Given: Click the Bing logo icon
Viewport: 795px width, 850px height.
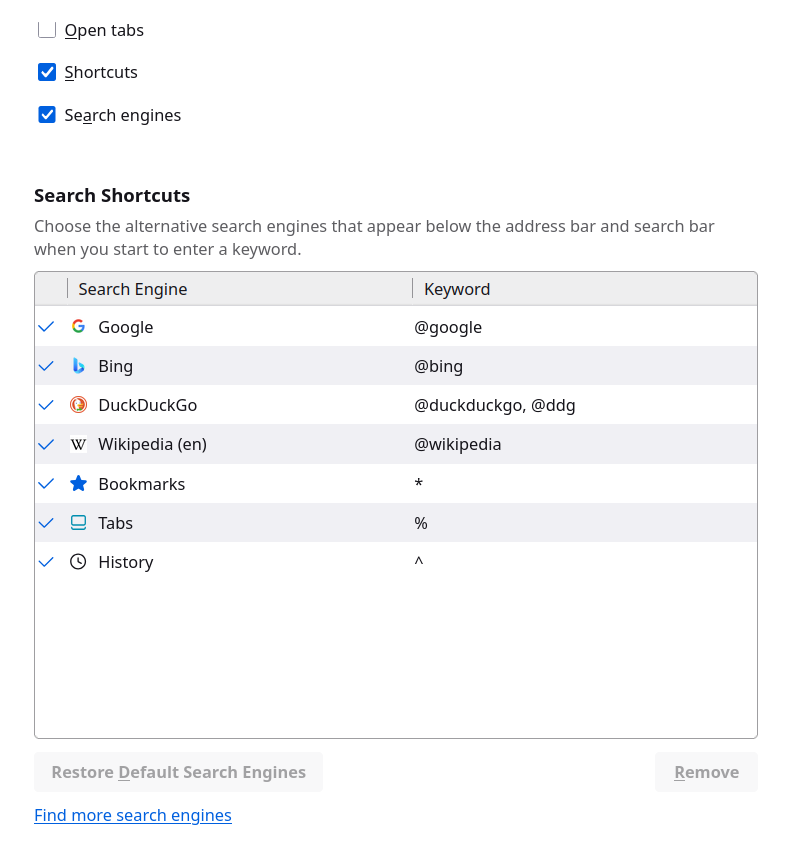Looking at the screenshot, I should 79,366.
